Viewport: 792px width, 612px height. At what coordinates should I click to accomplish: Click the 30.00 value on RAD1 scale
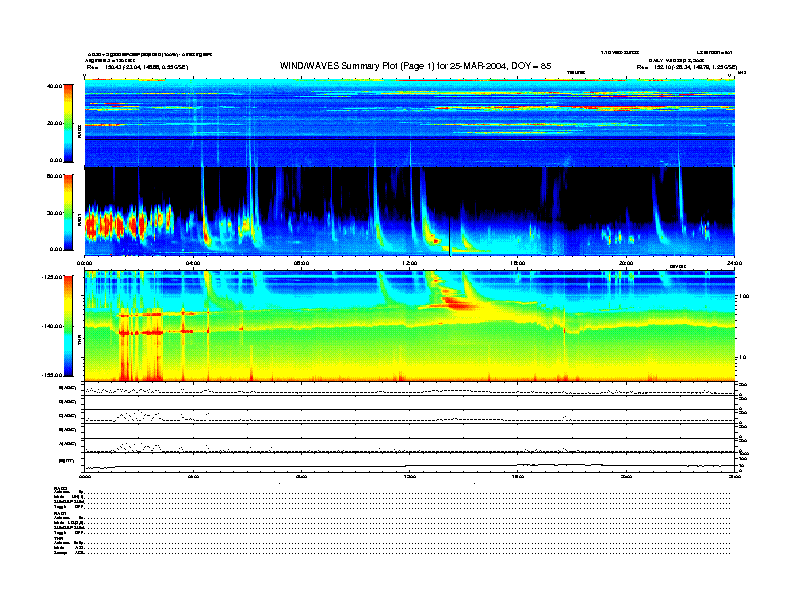click(x=57, y=212)
